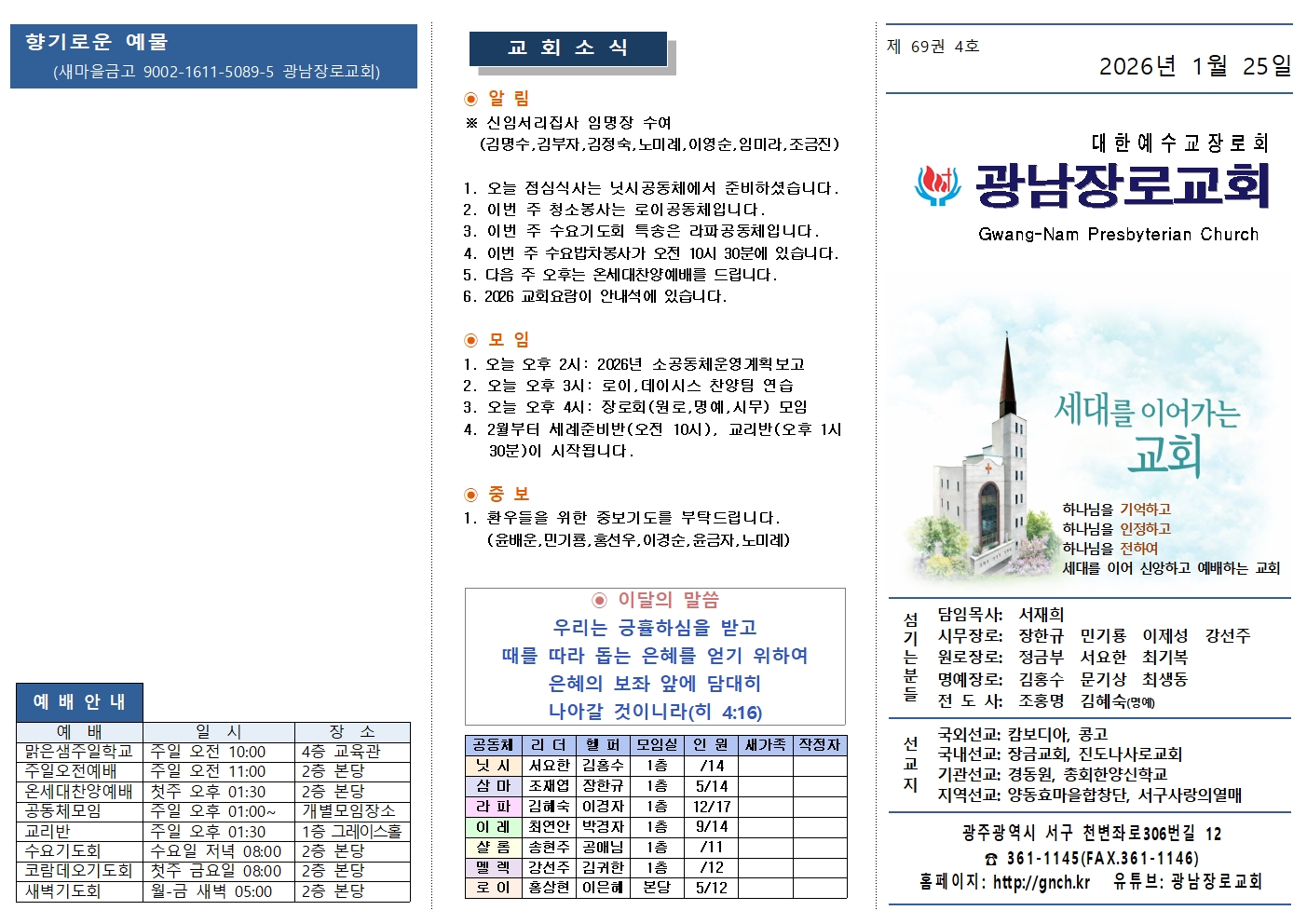The height and width of the screenshot is (924, 1307).
Task: Click the 환우들을 위한 중보기도 line
Action: click(x=621, y=519)
